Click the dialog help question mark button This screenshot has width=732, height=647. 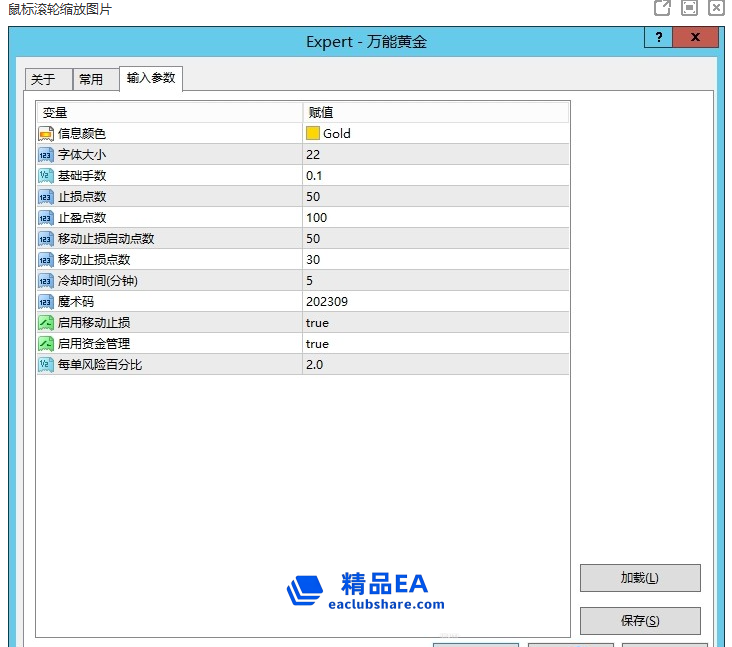point(658,37)
